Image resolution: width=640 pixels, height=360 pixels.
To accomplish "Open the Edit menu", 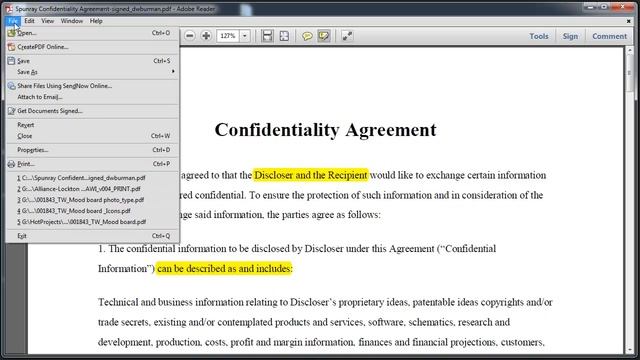I will click(29, 21).
